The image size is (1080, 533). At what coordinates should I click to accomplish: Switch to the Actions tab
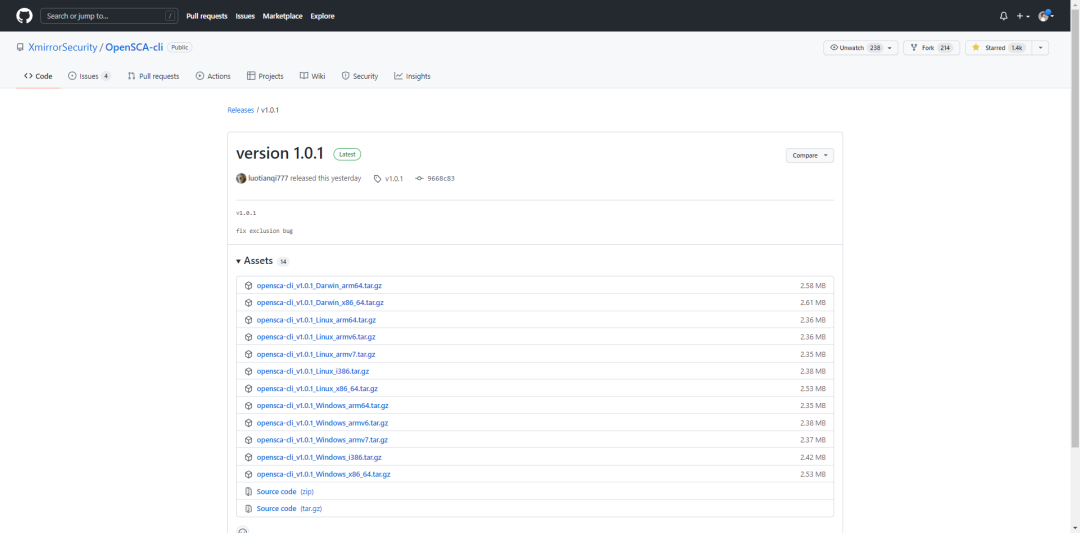point(213,76)
